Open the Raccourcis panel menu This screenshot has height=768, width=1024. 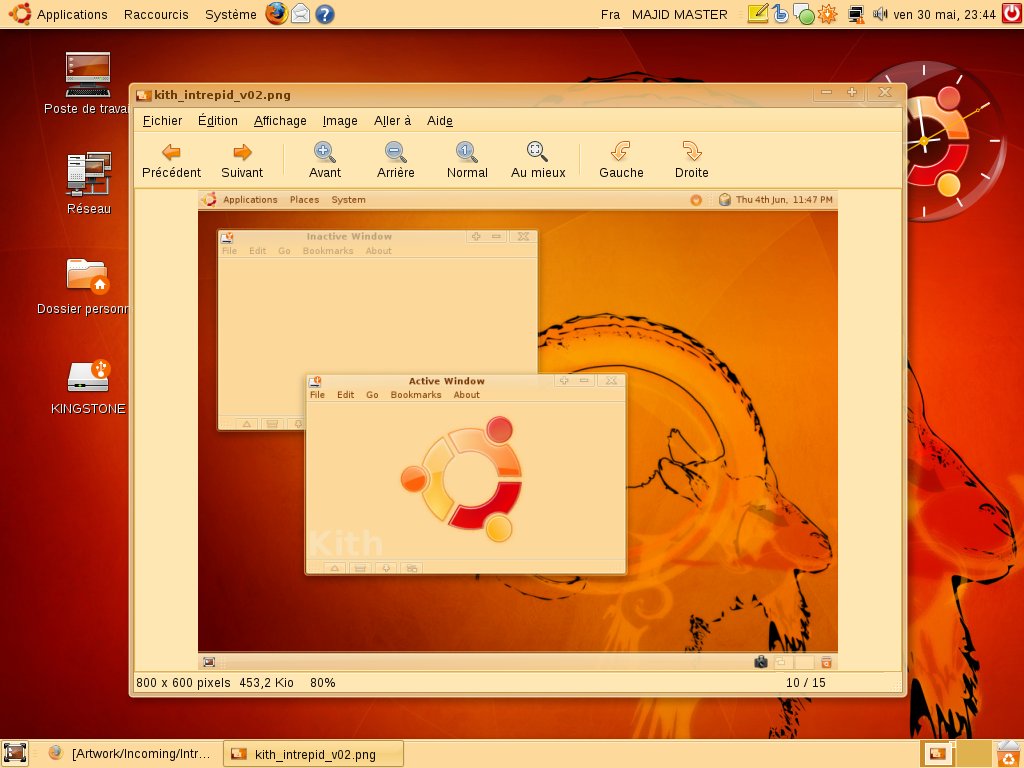pos(156,14)
